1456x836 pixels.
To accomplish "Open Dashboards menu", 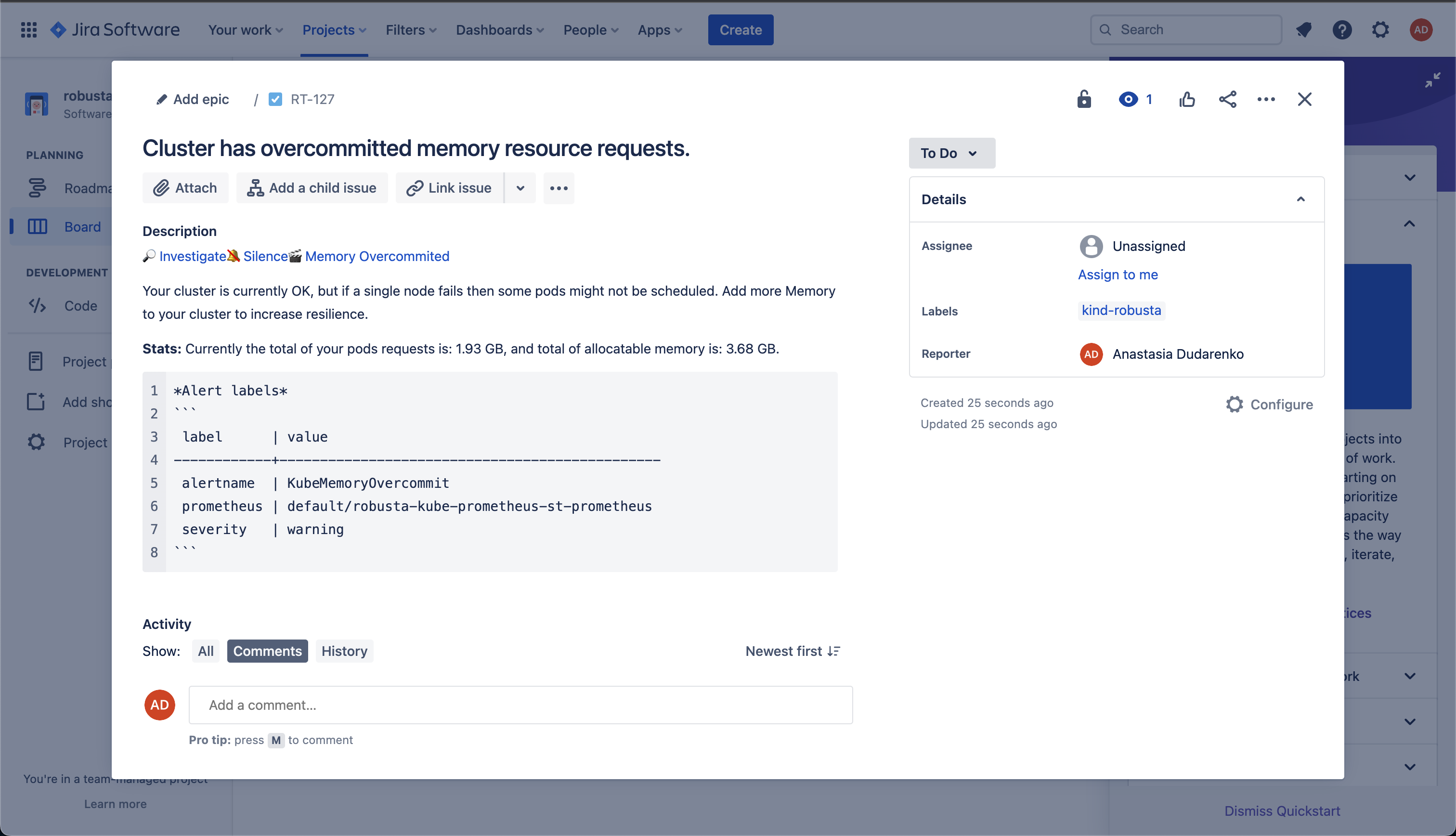I will [x=499, y=30].
